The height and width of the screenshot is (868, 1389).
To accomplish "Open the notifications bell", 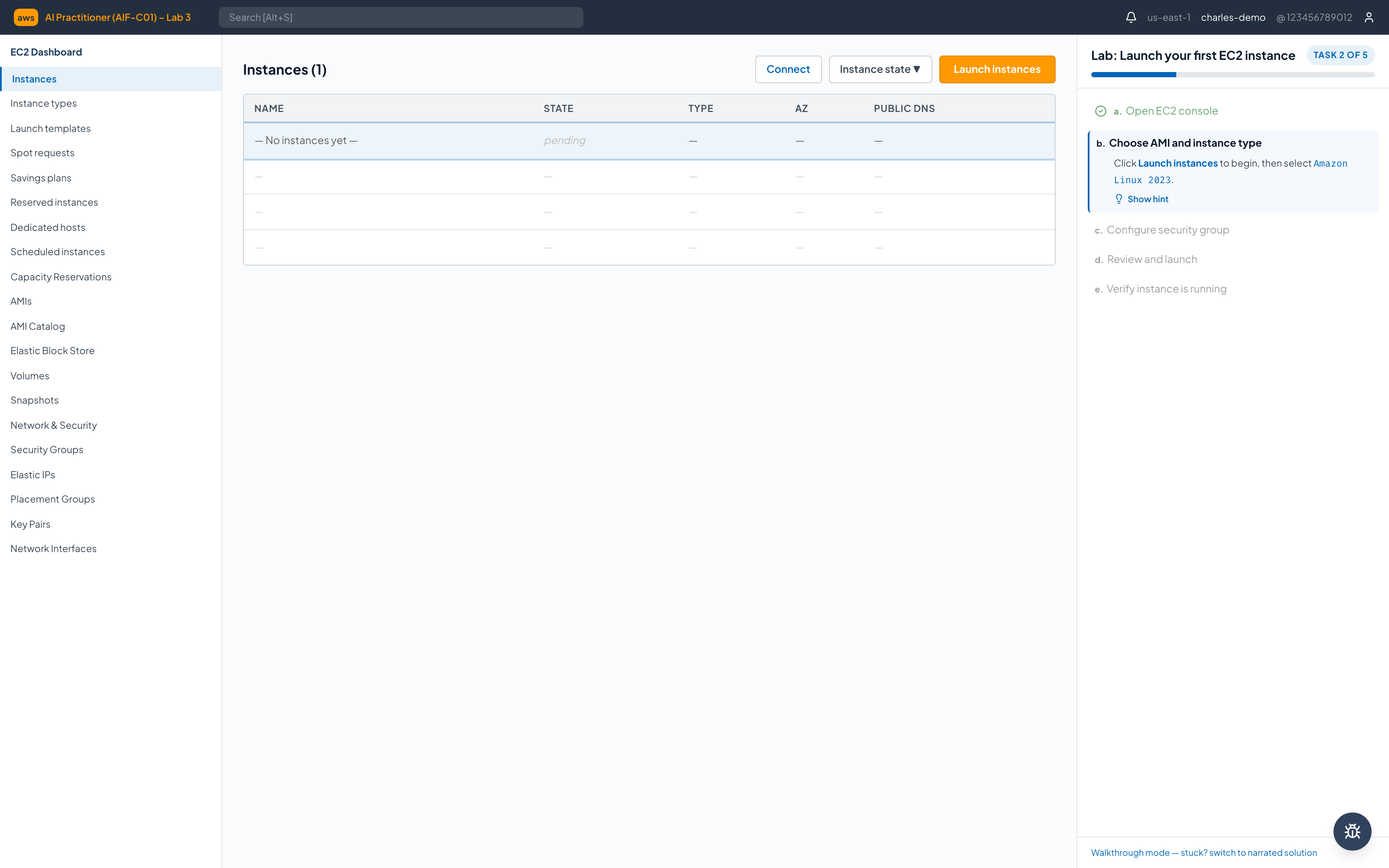I will click(x=1131, y=17).
